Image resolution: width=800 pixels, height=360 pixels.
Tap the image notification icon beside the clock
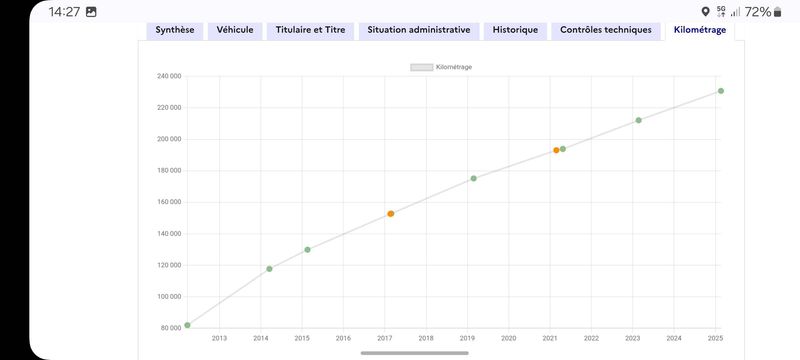click(x=91, y=12)
